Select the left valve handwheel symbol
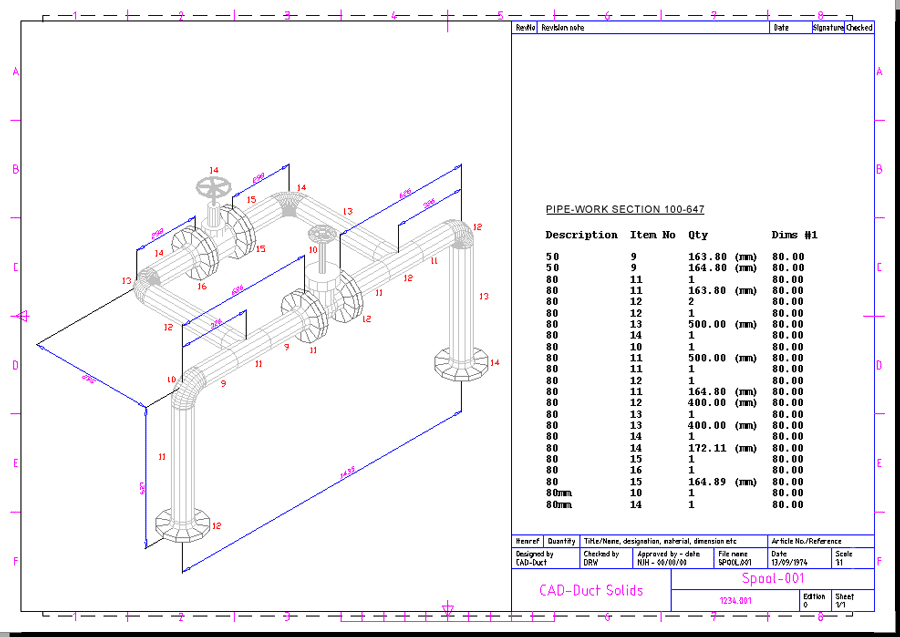The width and height of the screenshot is (900, 637). pos(211,187)
